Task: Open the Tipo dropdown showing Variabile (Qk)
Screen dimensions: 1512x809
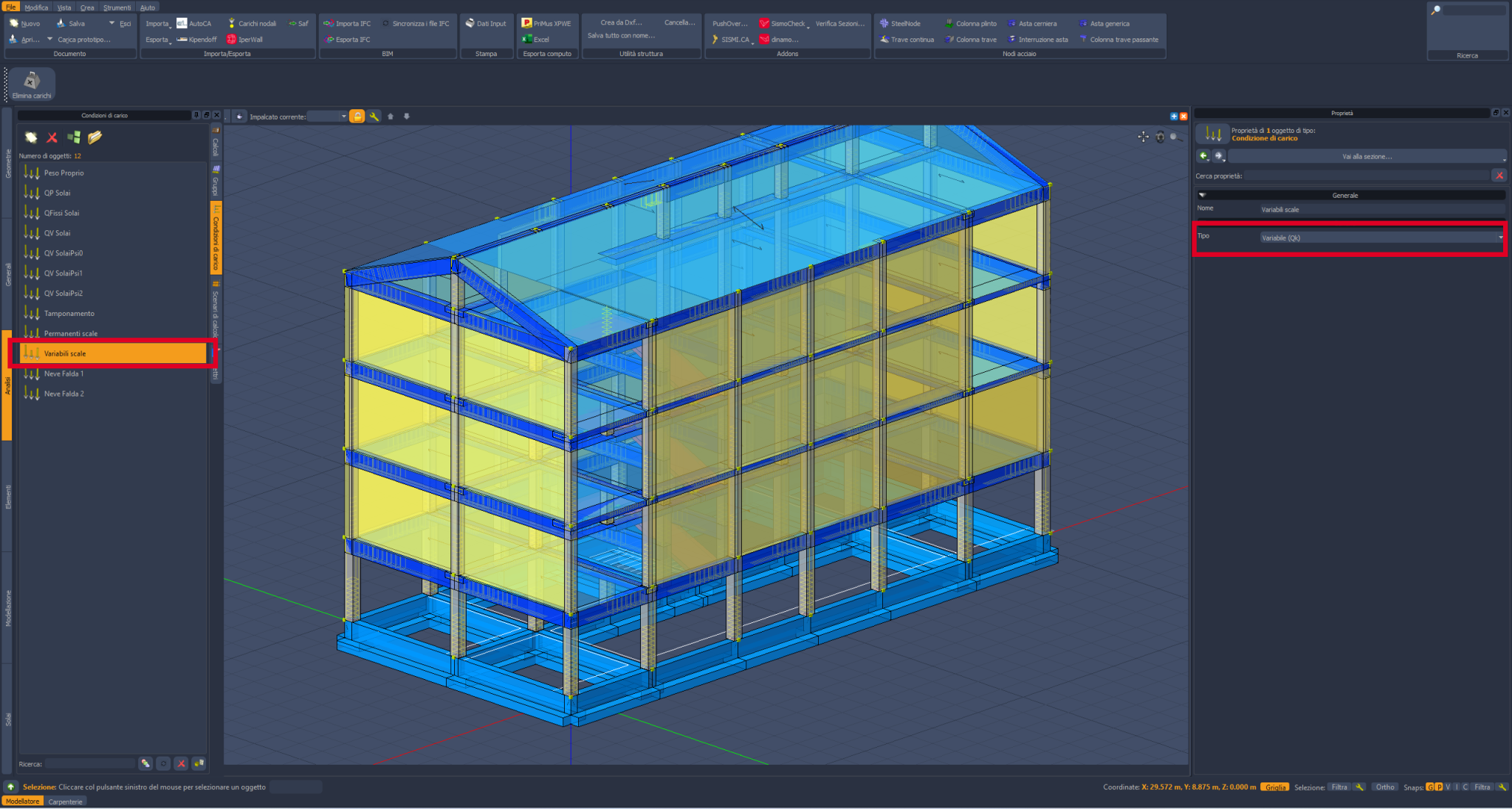Action: [1381, 238]
